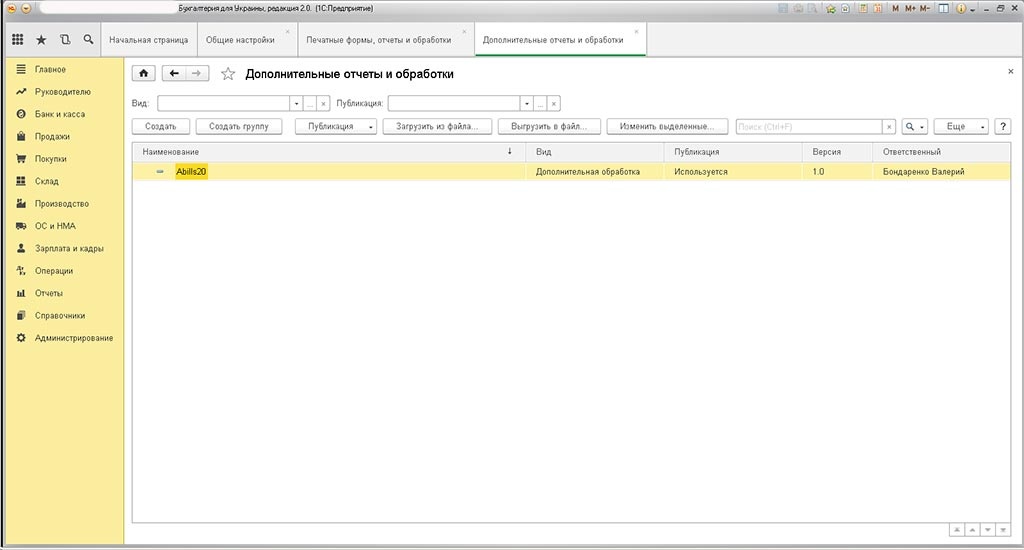This screenshot has height=550, width=1024.
Task: Select Администрирование in the left sidebar
Action: pyautogui.click(x=73, y=338)
